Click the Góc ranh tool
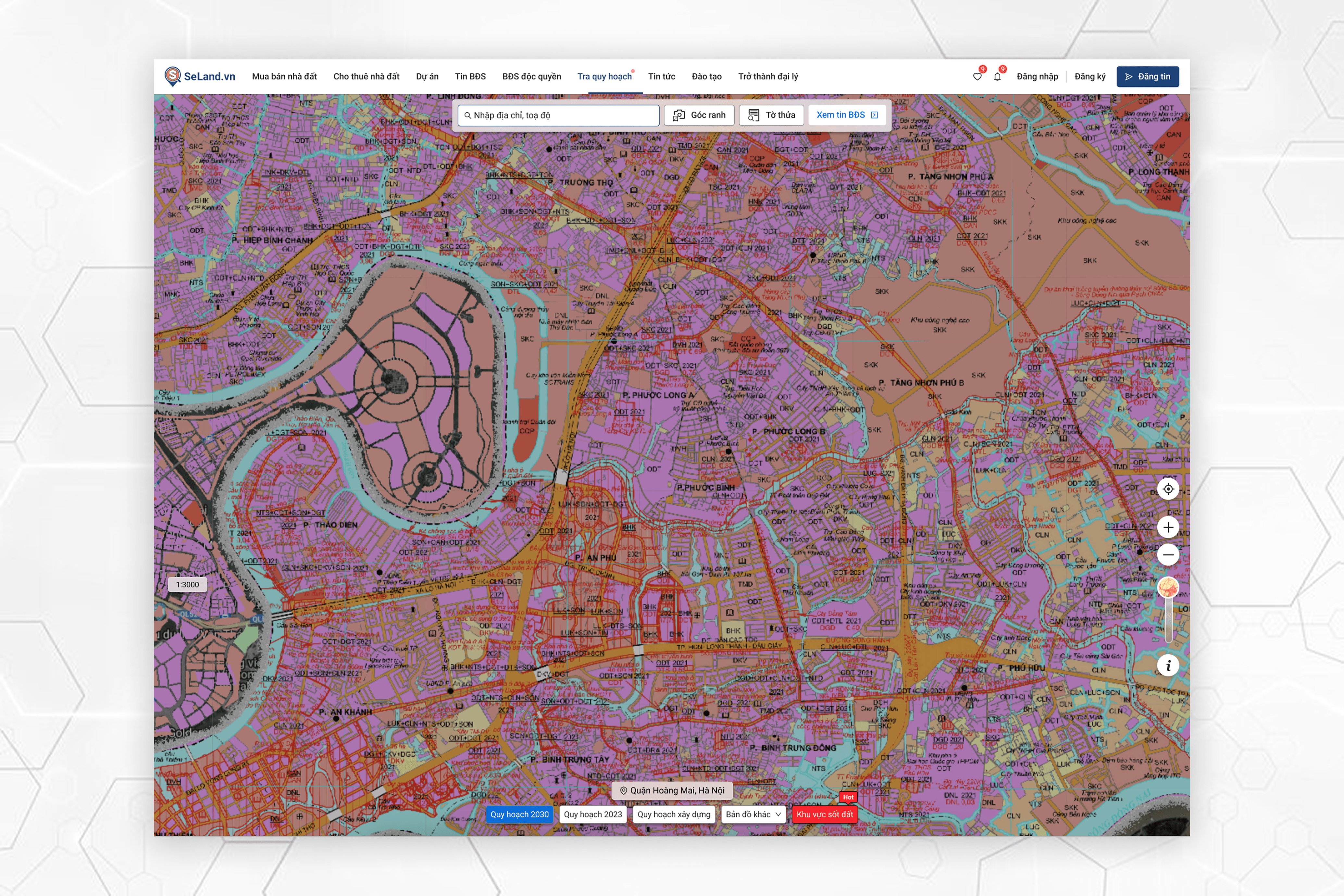Image resolution: width=1344 pixels, height=896 pixels. 699,115
